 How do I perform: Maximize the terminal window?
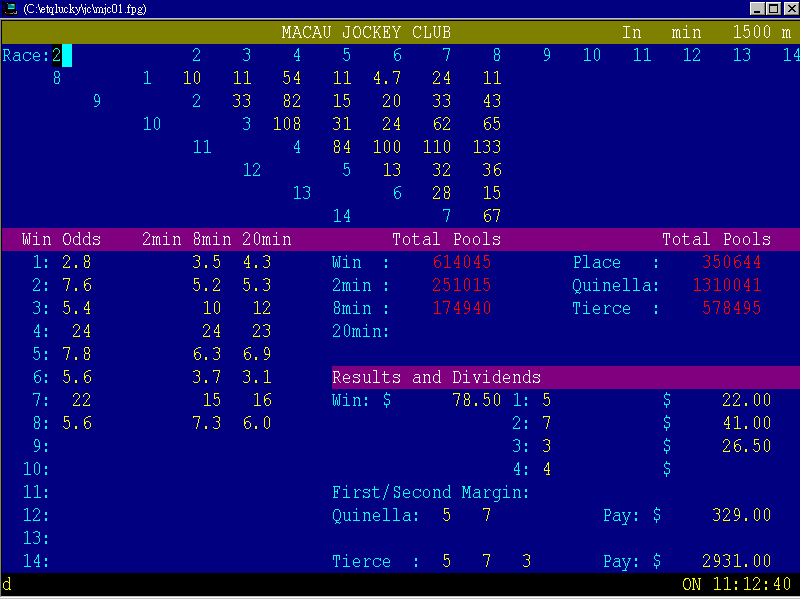pos(773,8)
